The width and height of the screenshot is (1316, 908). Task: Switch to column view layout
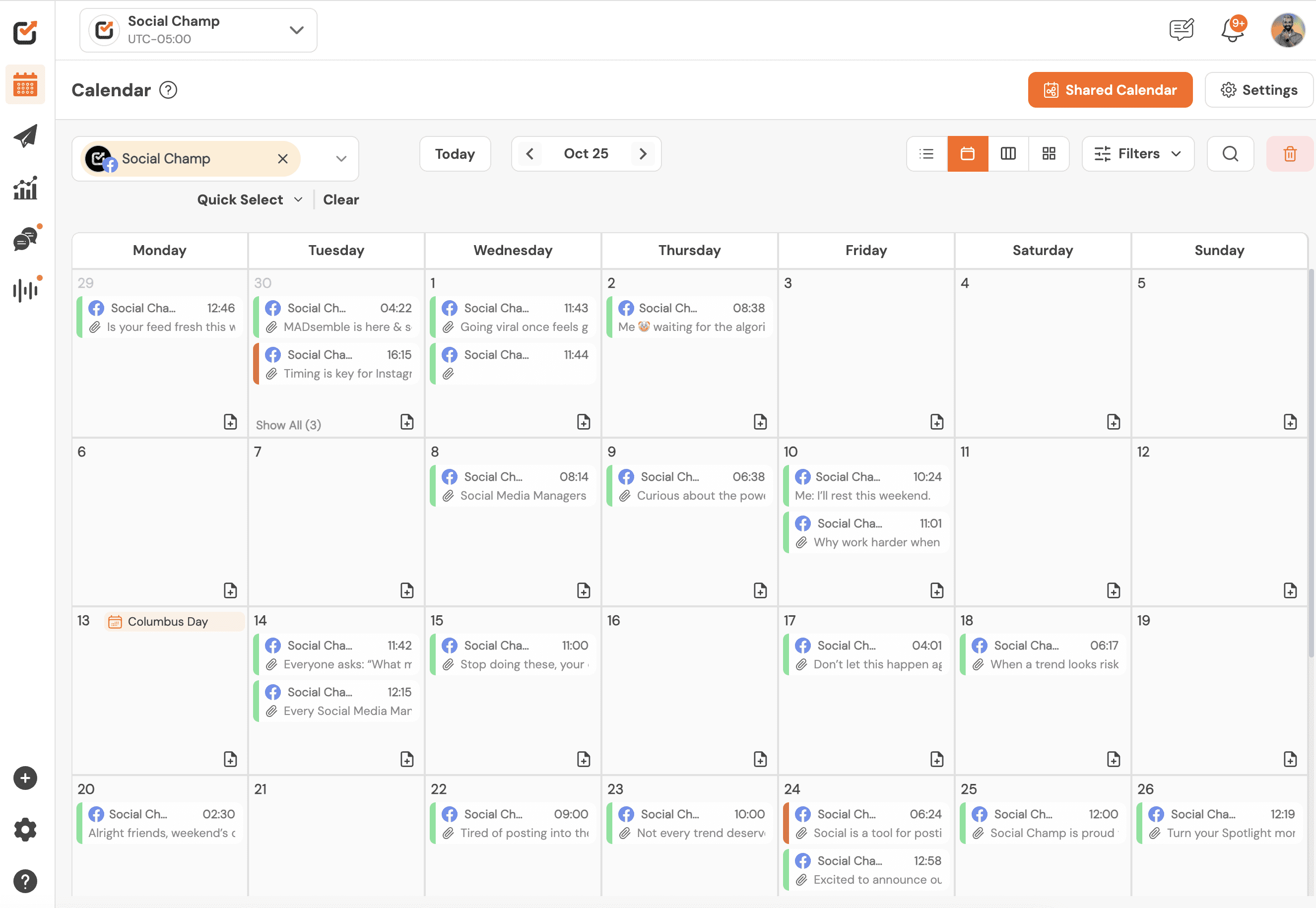[x=1008, y=154]
